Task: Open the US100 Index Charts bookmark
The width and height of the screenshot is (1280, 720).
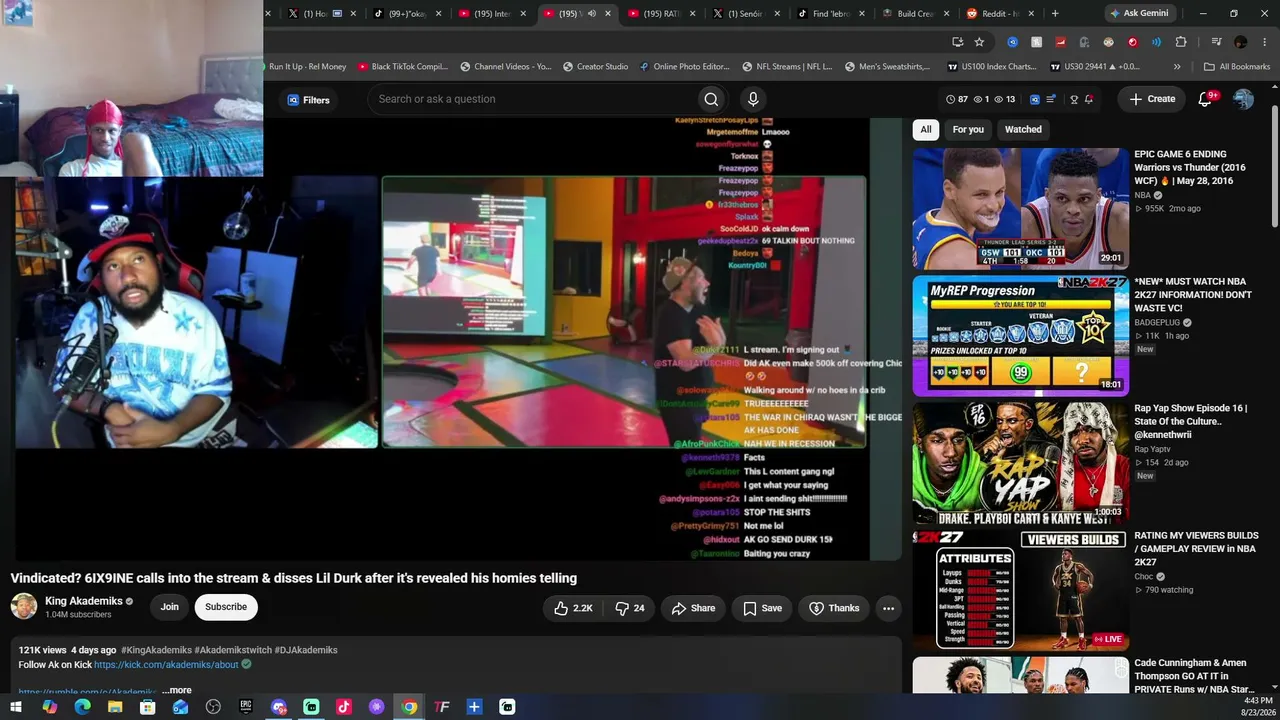Action: tap(991, 67)
